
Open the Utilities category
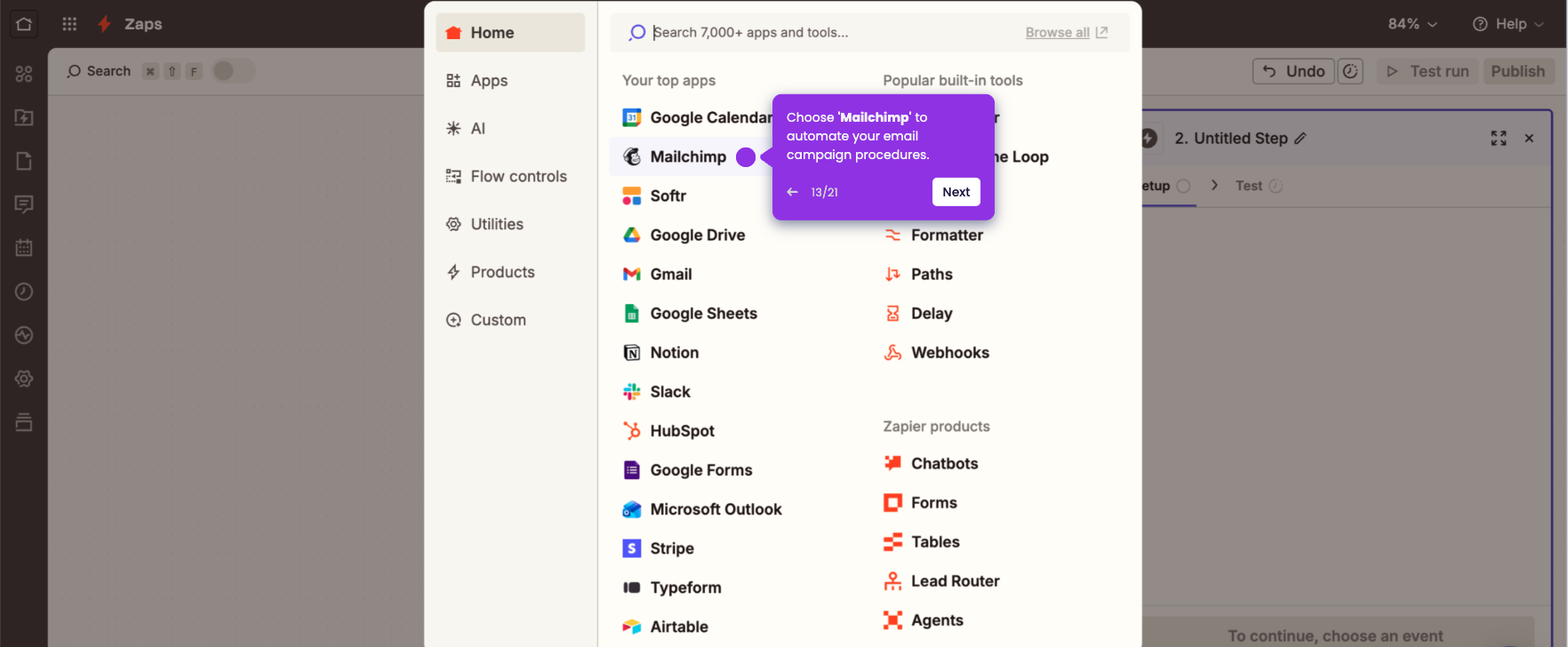[510, 225]
